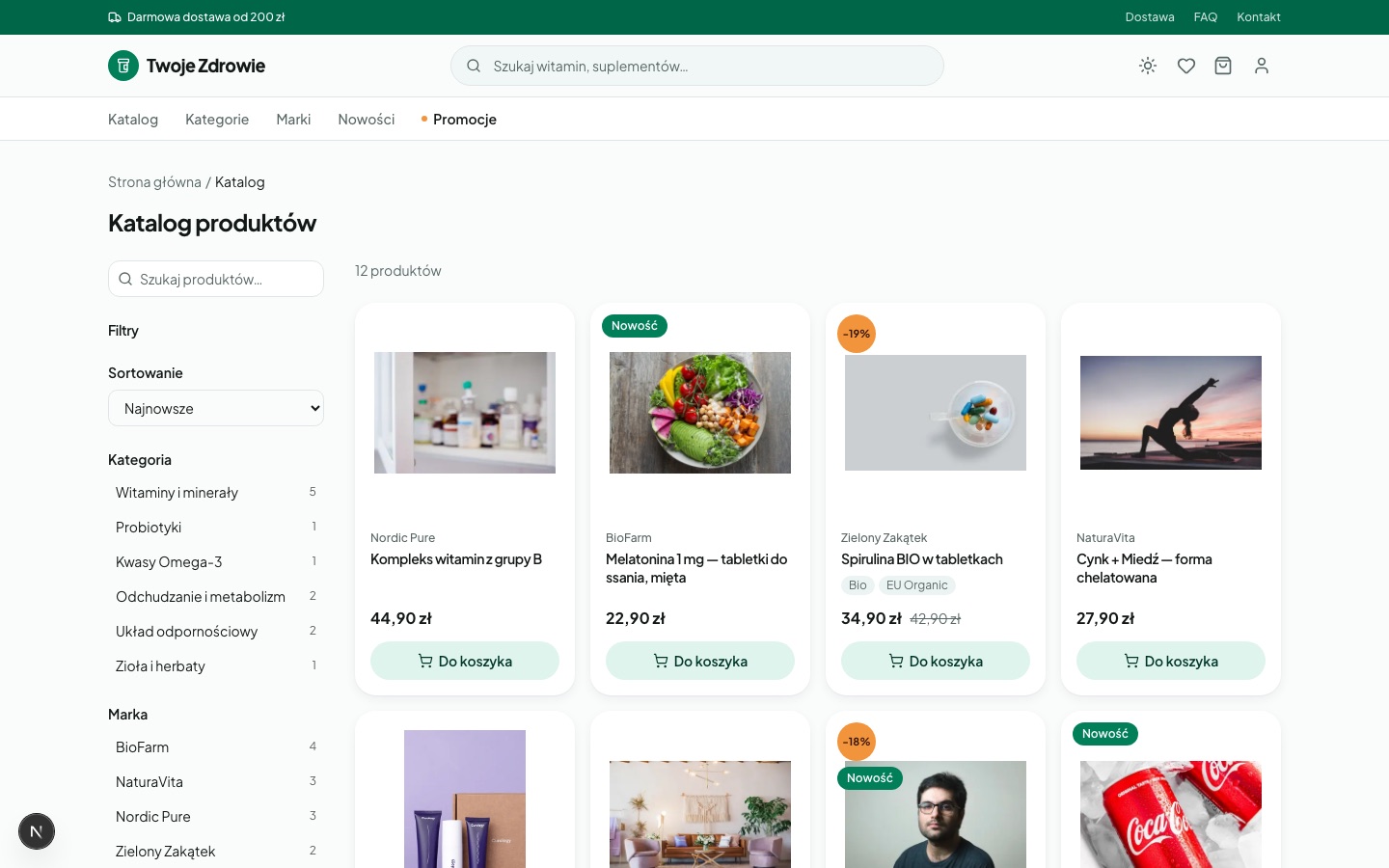
Task: Add Melatonina 1 mg to cart
Action: [x=700, y=661]
